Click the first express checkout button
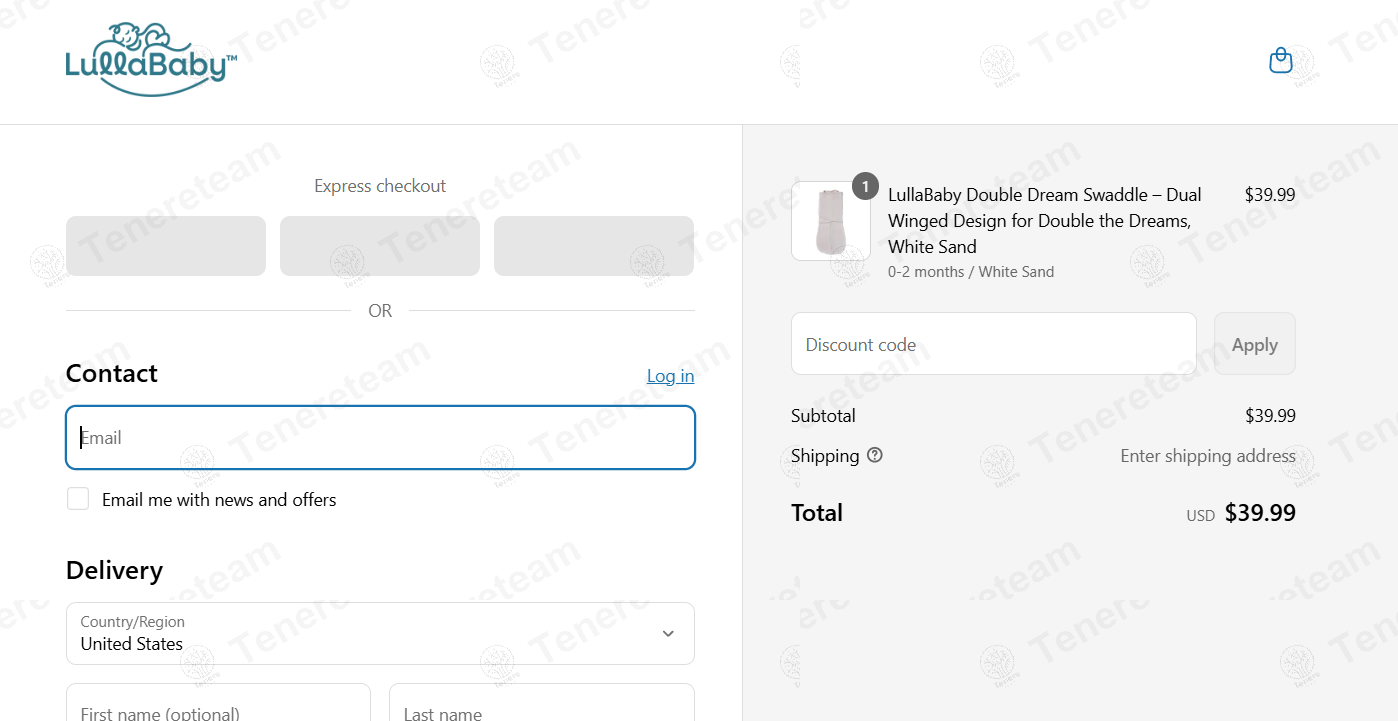The height and width of the screenshot is (721, 1398). click(166, 246)
